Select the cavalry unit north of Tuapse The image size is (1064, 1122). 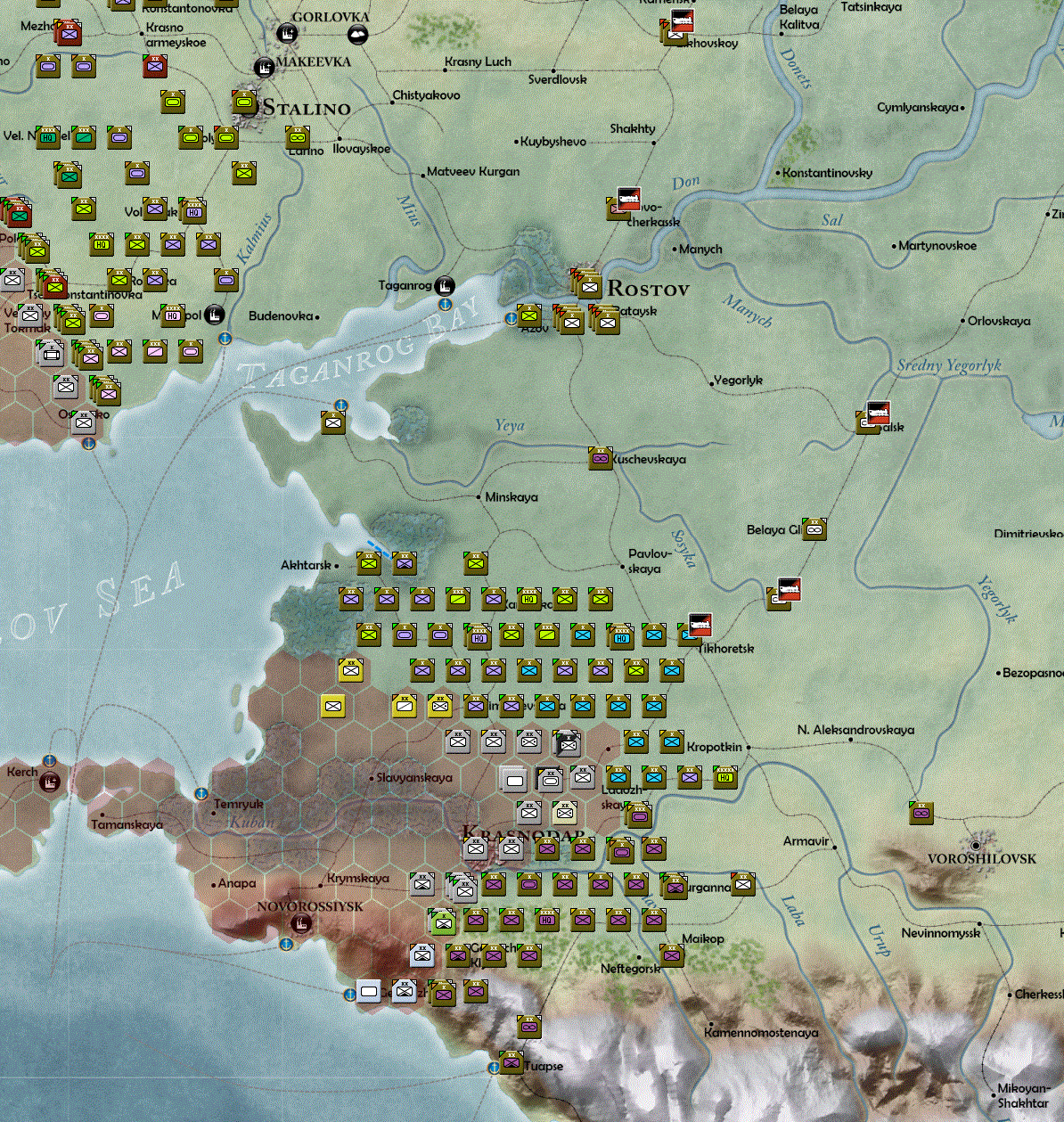tap(529, 1026)
